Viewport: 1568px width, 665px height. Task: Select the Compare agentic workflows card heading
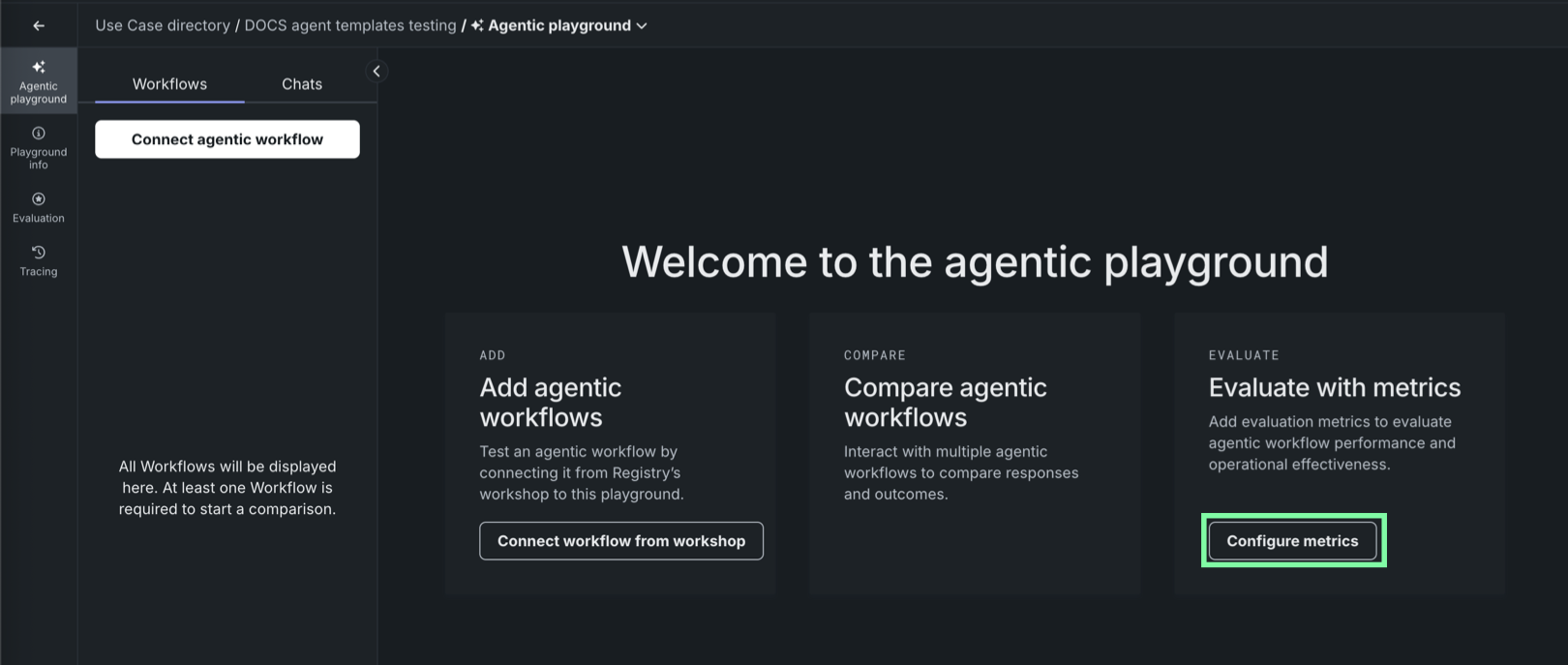coord(945,402)
